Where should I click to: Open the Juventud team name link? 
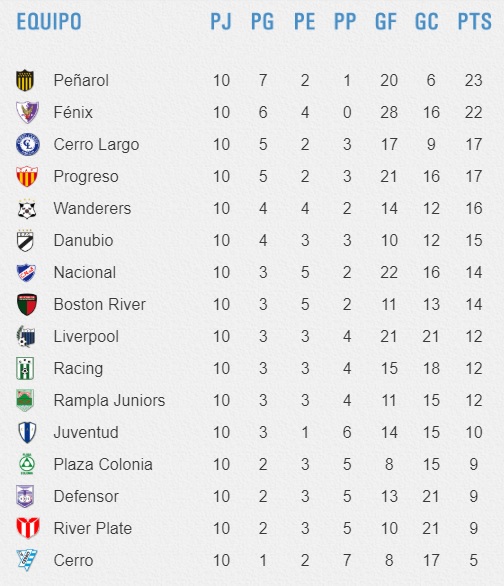point(86,432)
